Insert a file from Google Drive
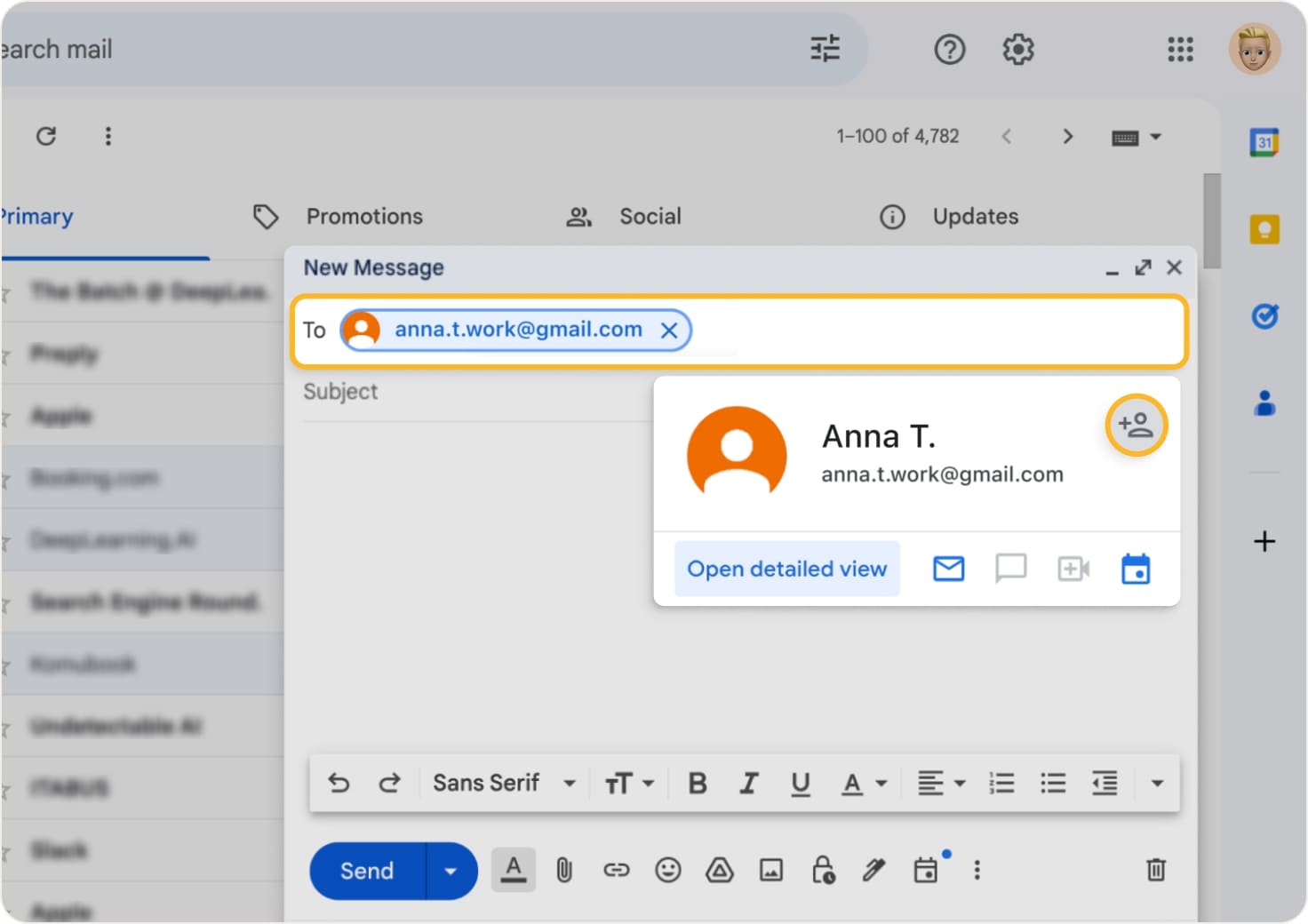Screen dimensions: 1308x924 pyautogui.click(x=720, y=870)
